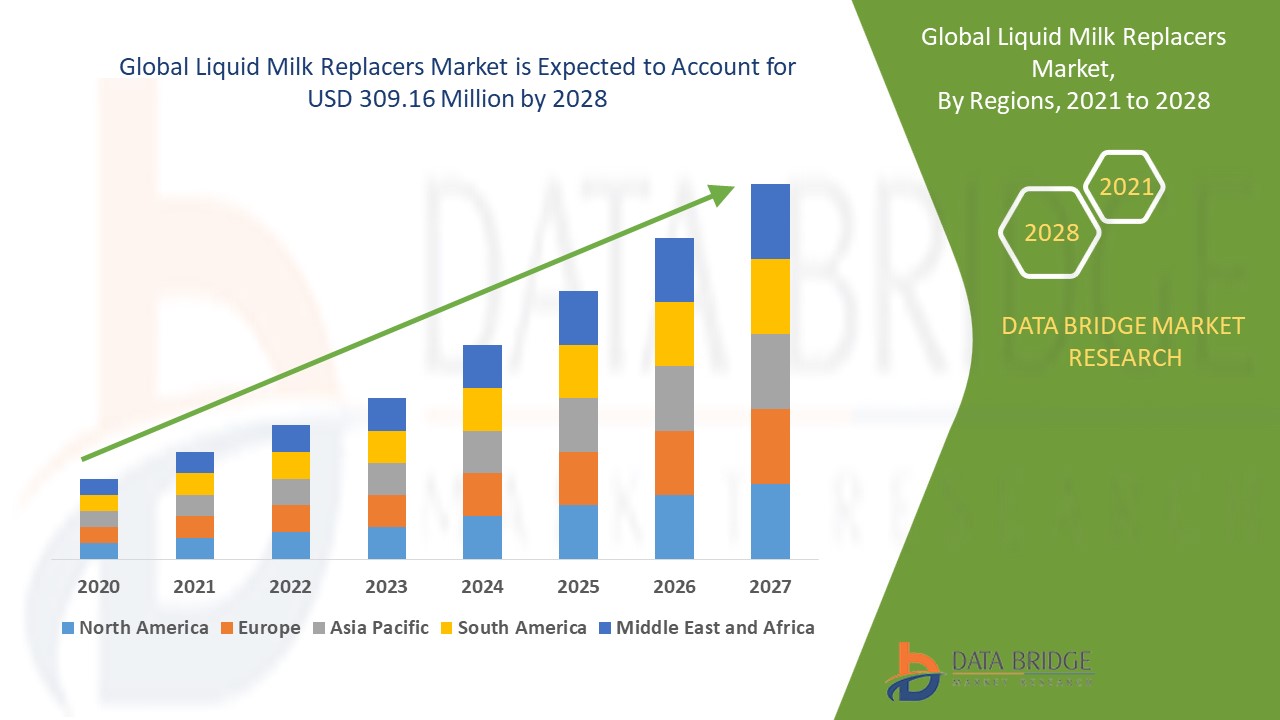Click the 2024 year axis label

pos(482,587)
